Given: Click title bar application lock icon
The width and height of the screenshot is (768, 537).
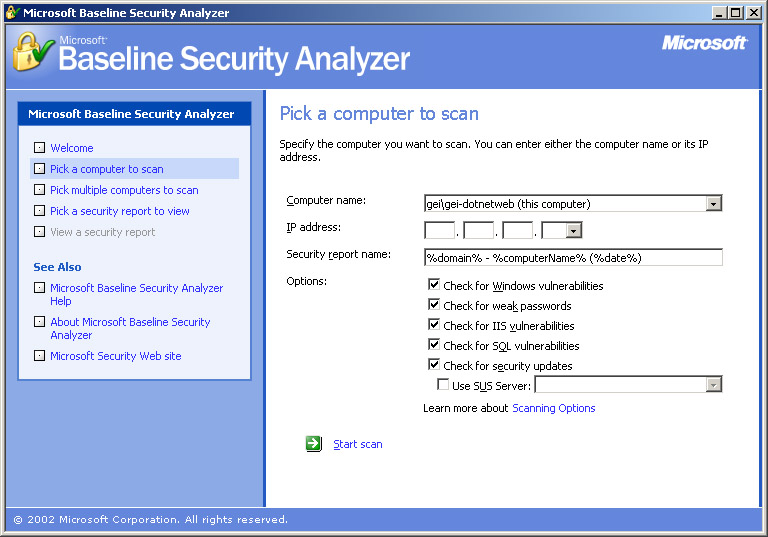Looking at the screenshot, I should pyautogui.click(x=13, y=13).
